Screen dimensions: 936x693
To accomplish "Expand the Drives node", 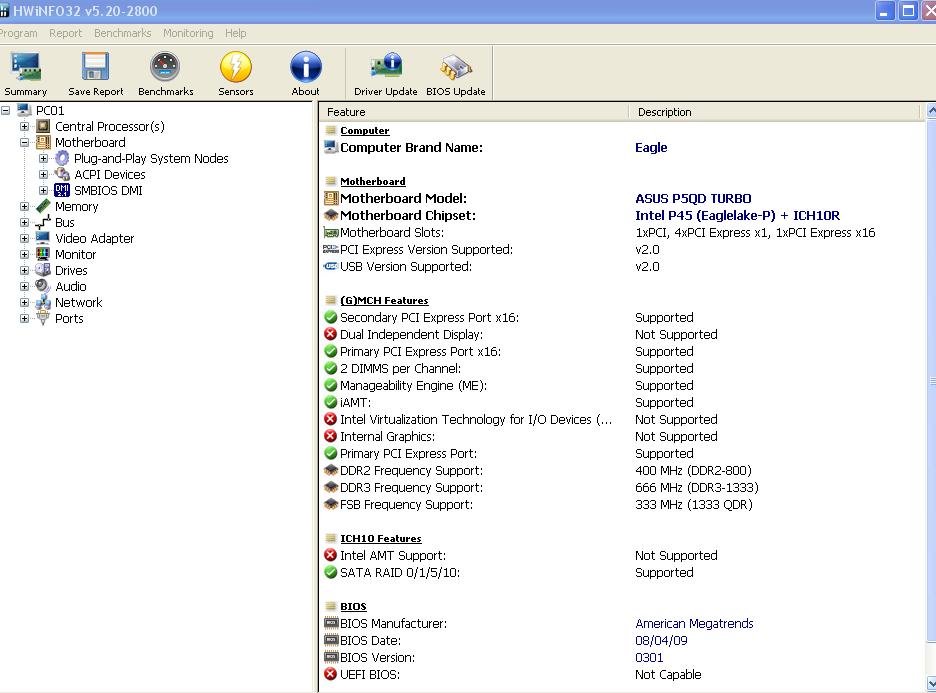I will (x=24, y=270).
